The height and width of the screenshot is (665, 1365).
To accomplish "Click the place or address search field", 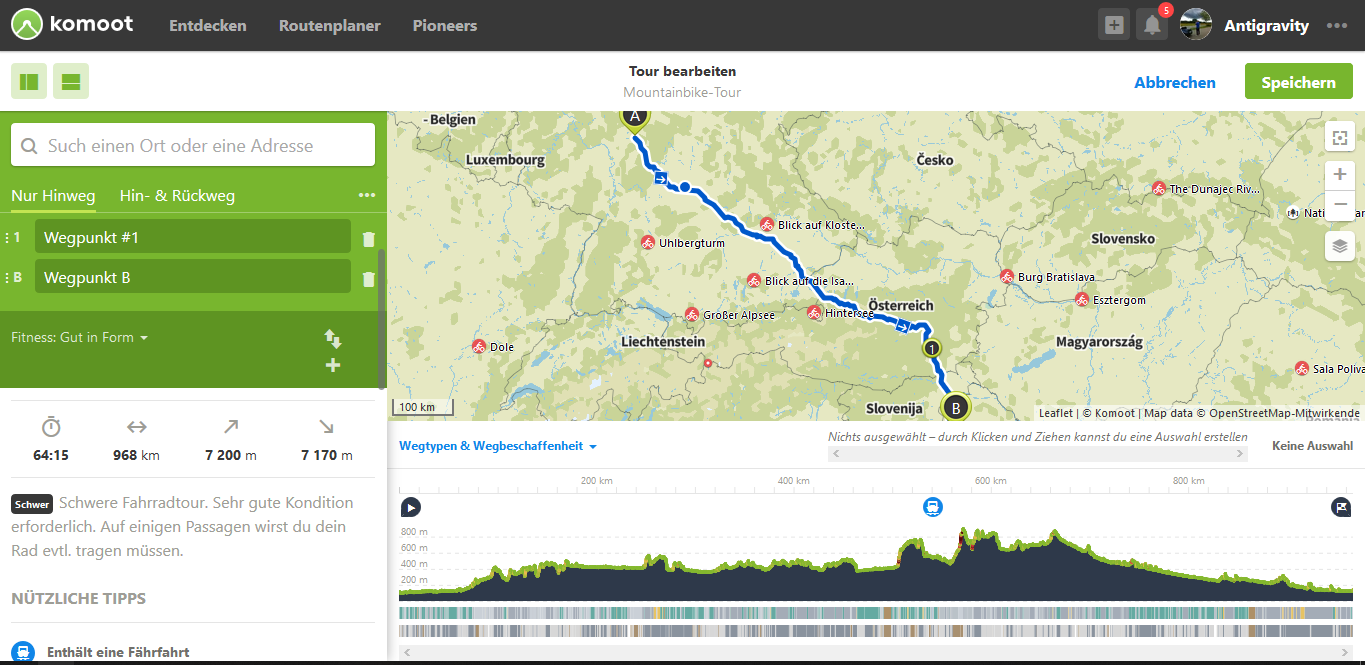I will click(x=193, y=145).
